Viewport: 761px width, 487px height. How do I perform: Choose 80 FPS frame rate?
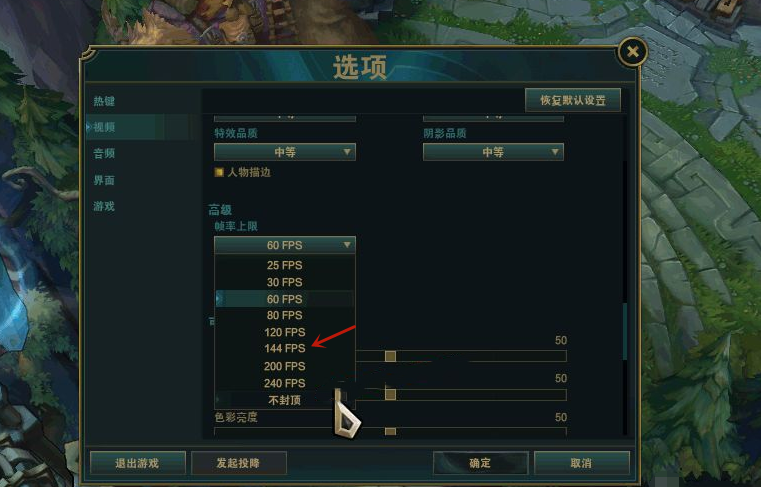click(x=285, y=315)
